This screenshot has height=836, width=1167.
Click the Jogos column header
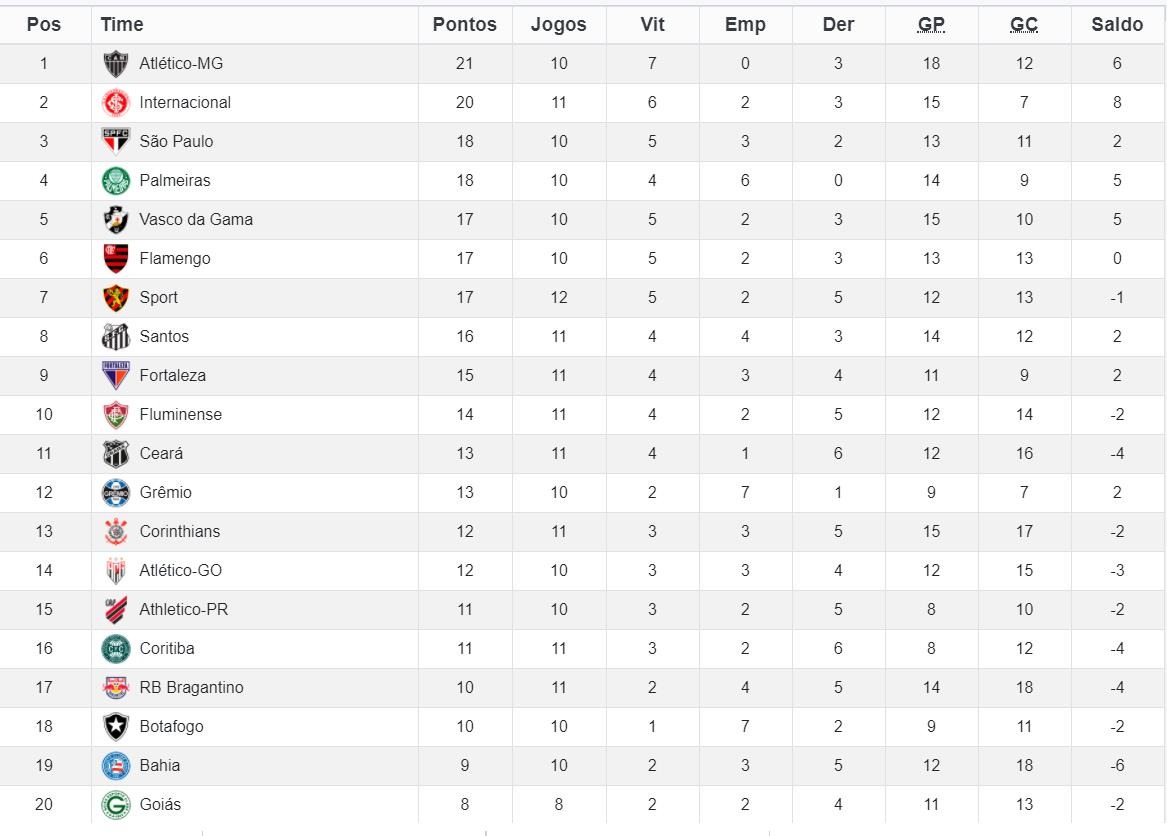coord(558,25)
